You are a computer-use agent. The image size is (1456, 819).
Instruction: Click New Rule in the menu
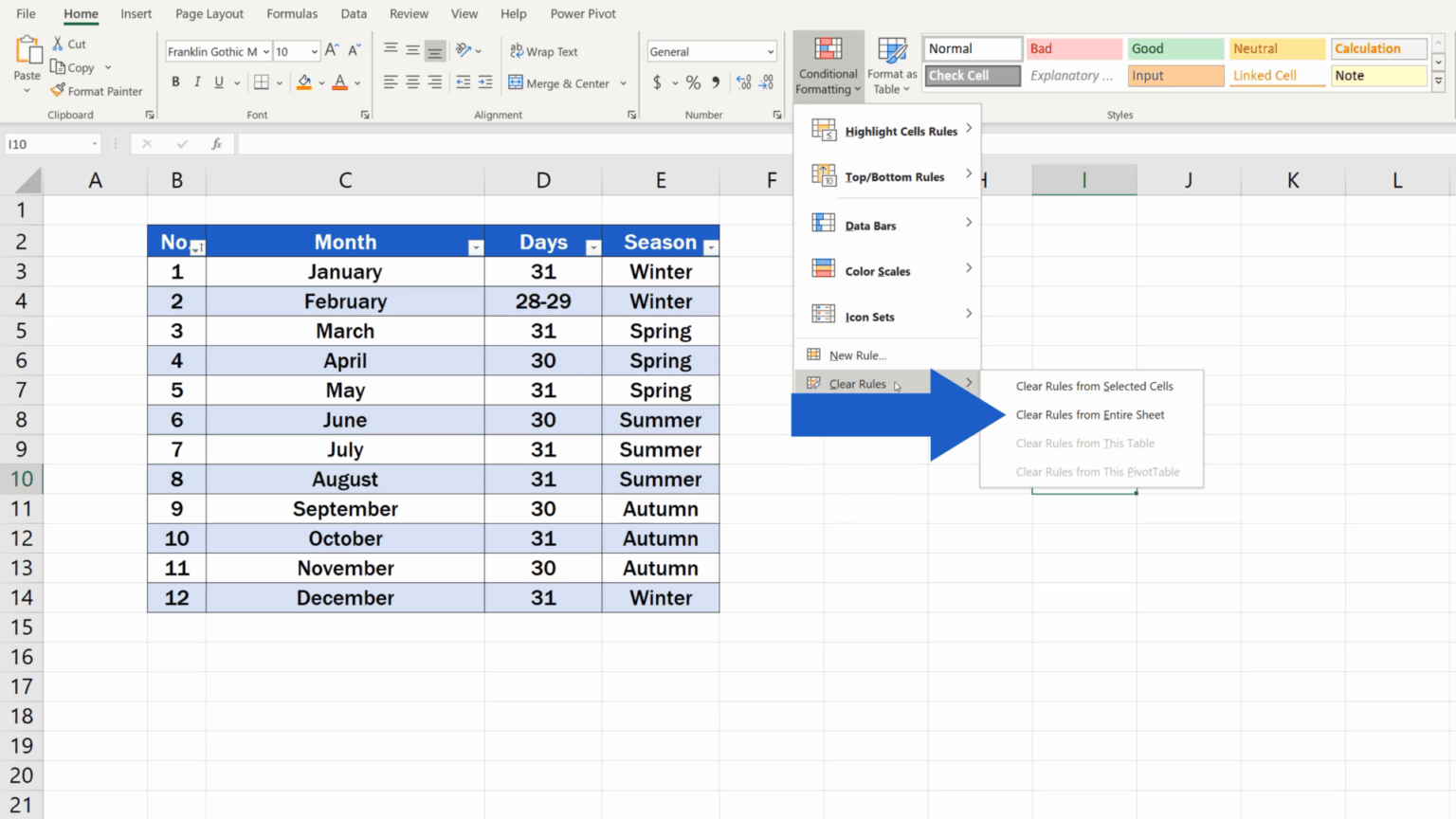click(857, 355)
